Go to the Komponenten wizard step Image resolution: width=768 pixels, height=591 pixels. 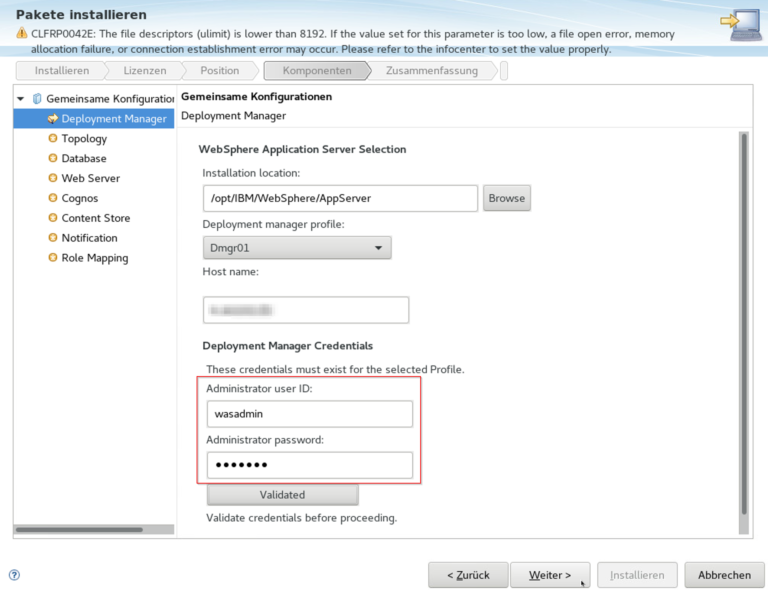click(317, 71)
